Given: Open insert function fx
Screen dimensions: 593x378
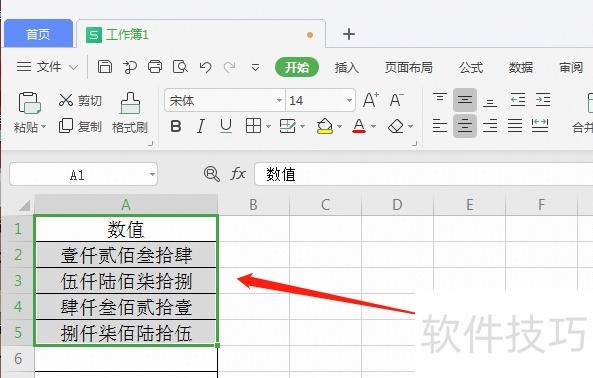Looking at the screenshot, I should (x=238, y=174).
